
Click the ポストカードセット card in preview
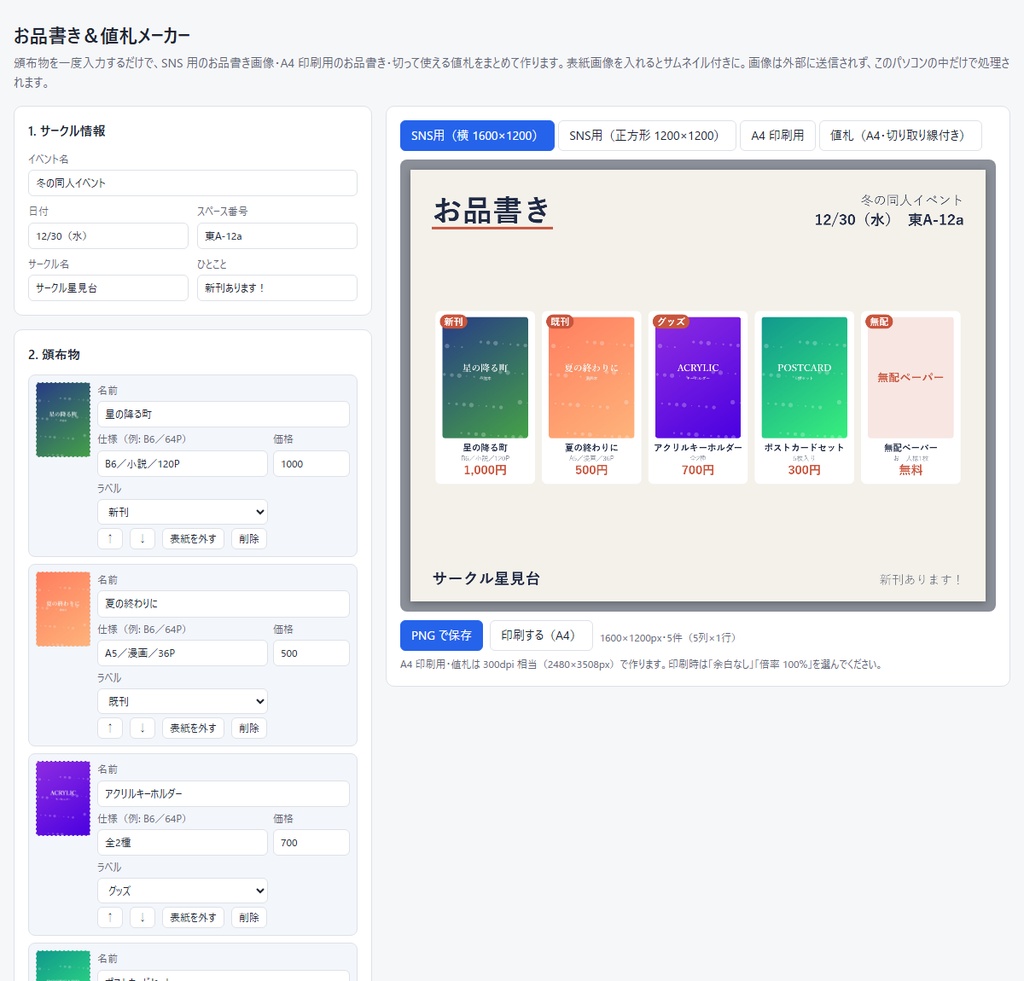point(804,398)
